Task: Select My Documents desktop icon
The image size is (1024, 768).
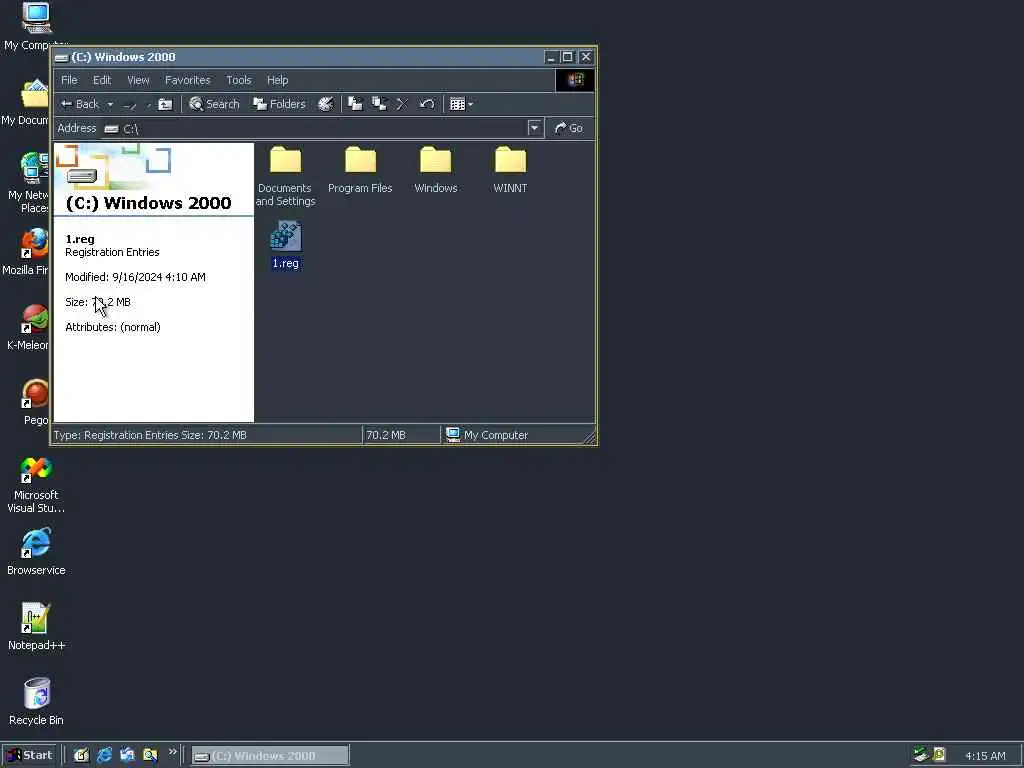Action: pos(26,102)
